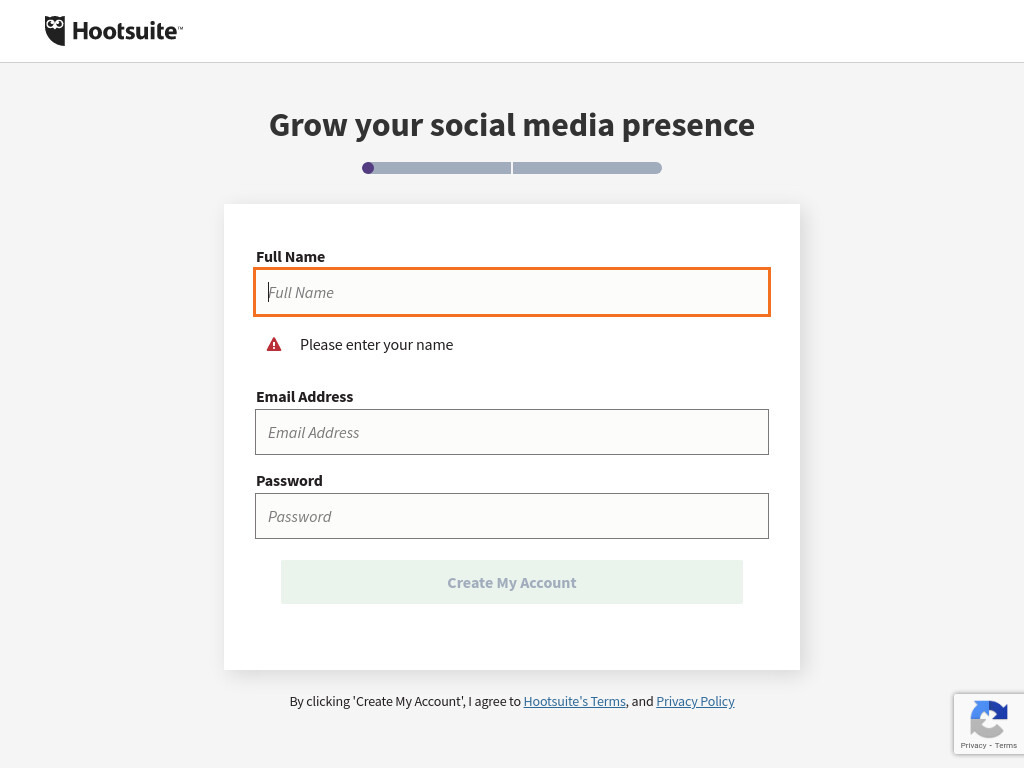This screenshot has width=1024, height=768.
Task: Click the second progress bar segment
Action: pos(587,168)
